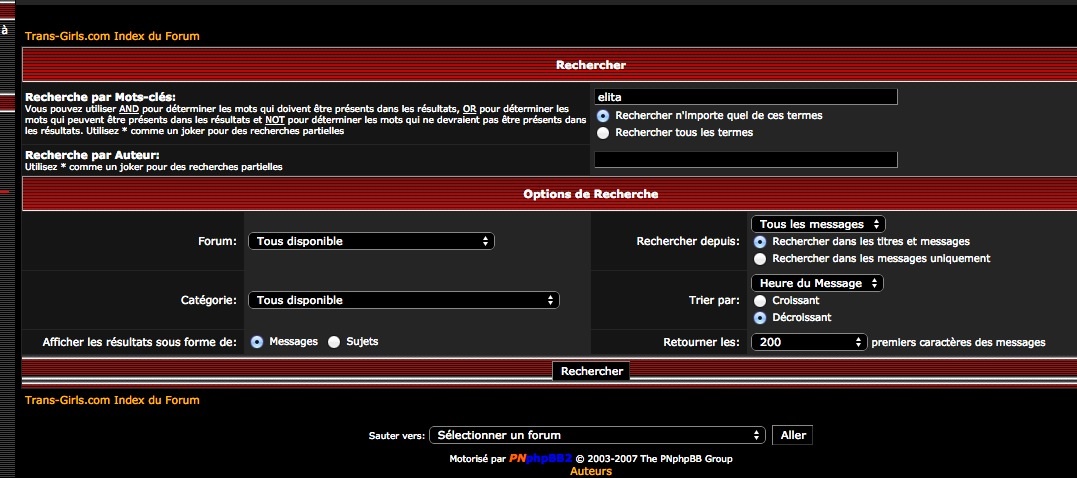Click the keyword search field containing "elita"
The height and width of the screenshot is (478, 1077).
[745, 97]
